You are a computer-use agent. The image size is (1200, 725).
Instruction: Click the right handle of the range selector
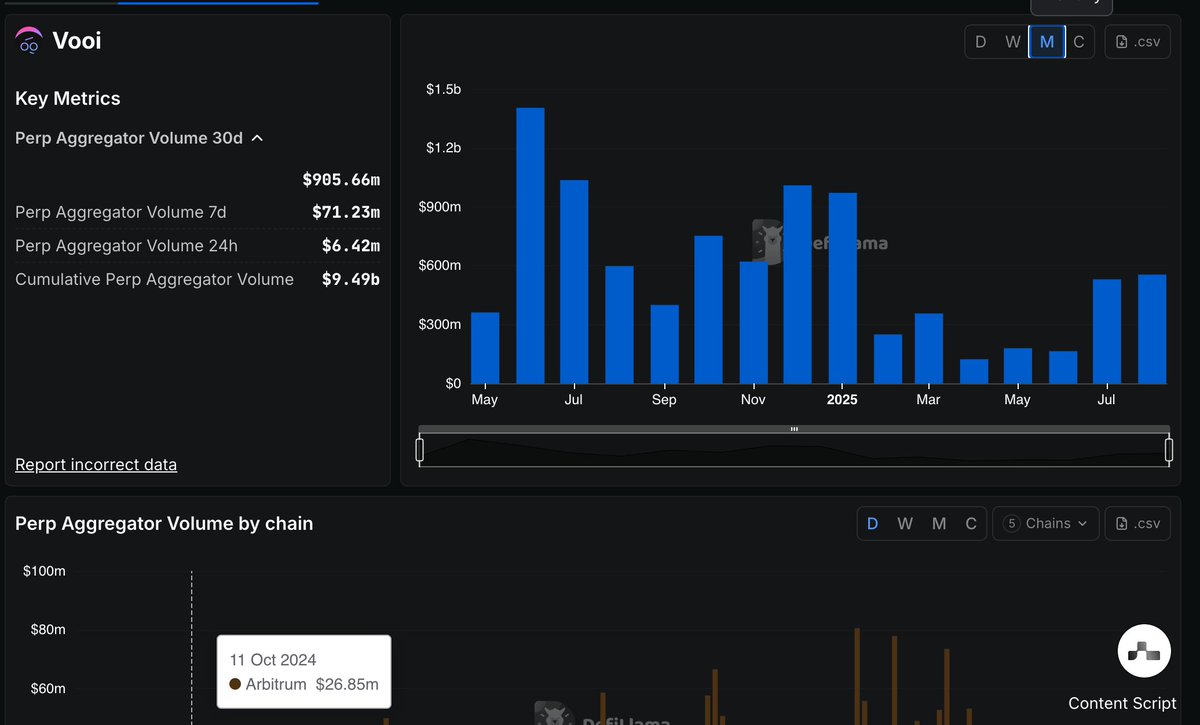(x=1168, y=450)
